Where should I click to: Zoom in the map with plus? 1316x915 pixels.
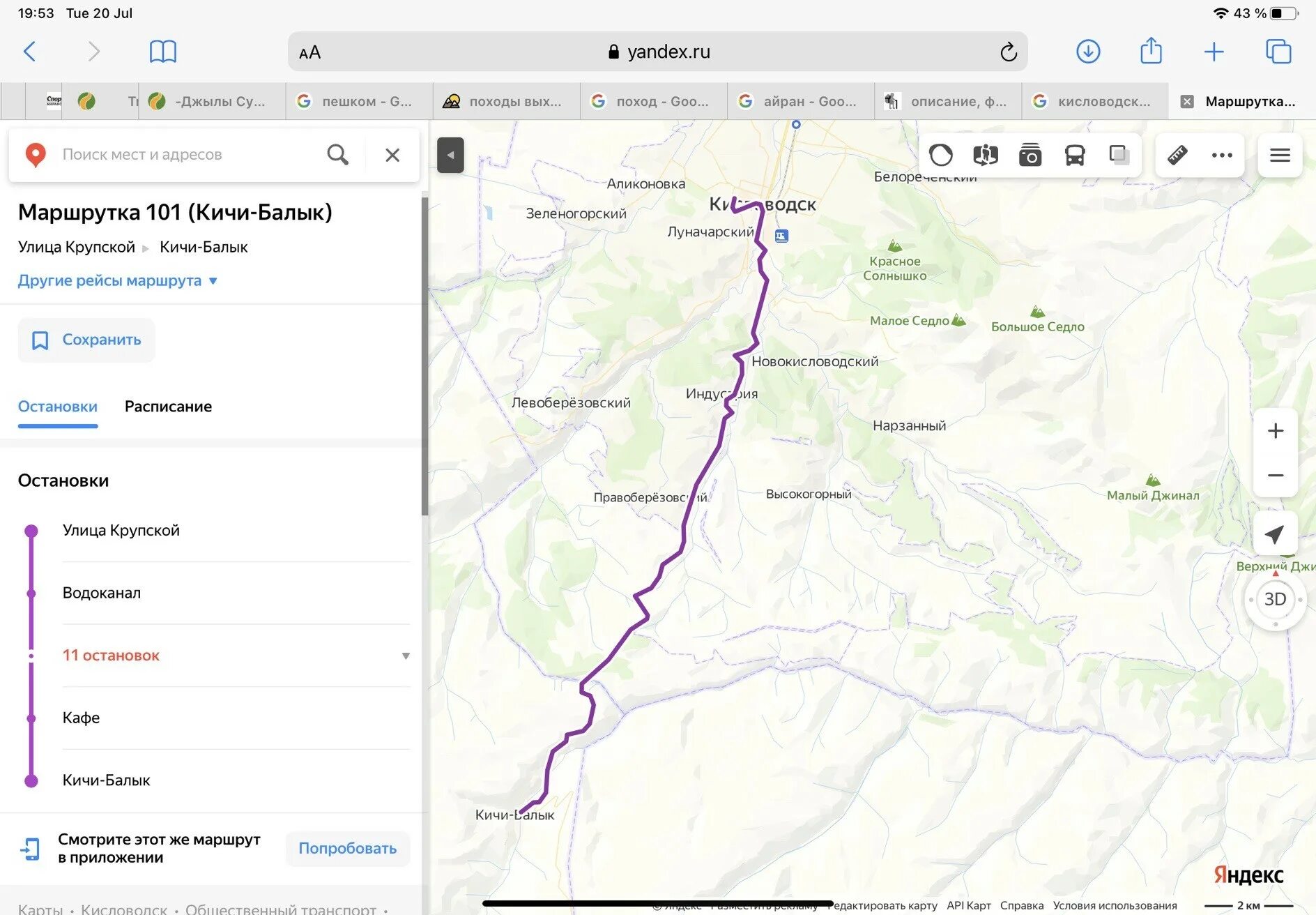(x=1276, y=431)
